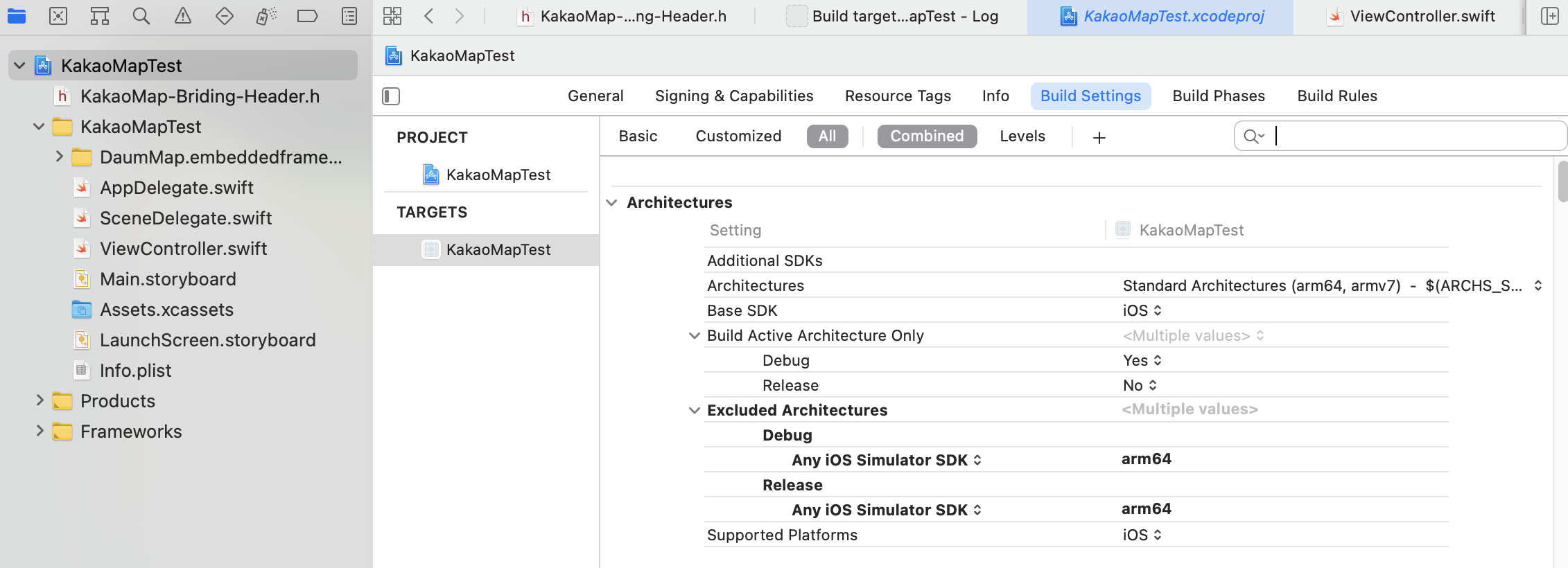Open the Supported Platforms iOS dropdown

tap(1142, 535)
